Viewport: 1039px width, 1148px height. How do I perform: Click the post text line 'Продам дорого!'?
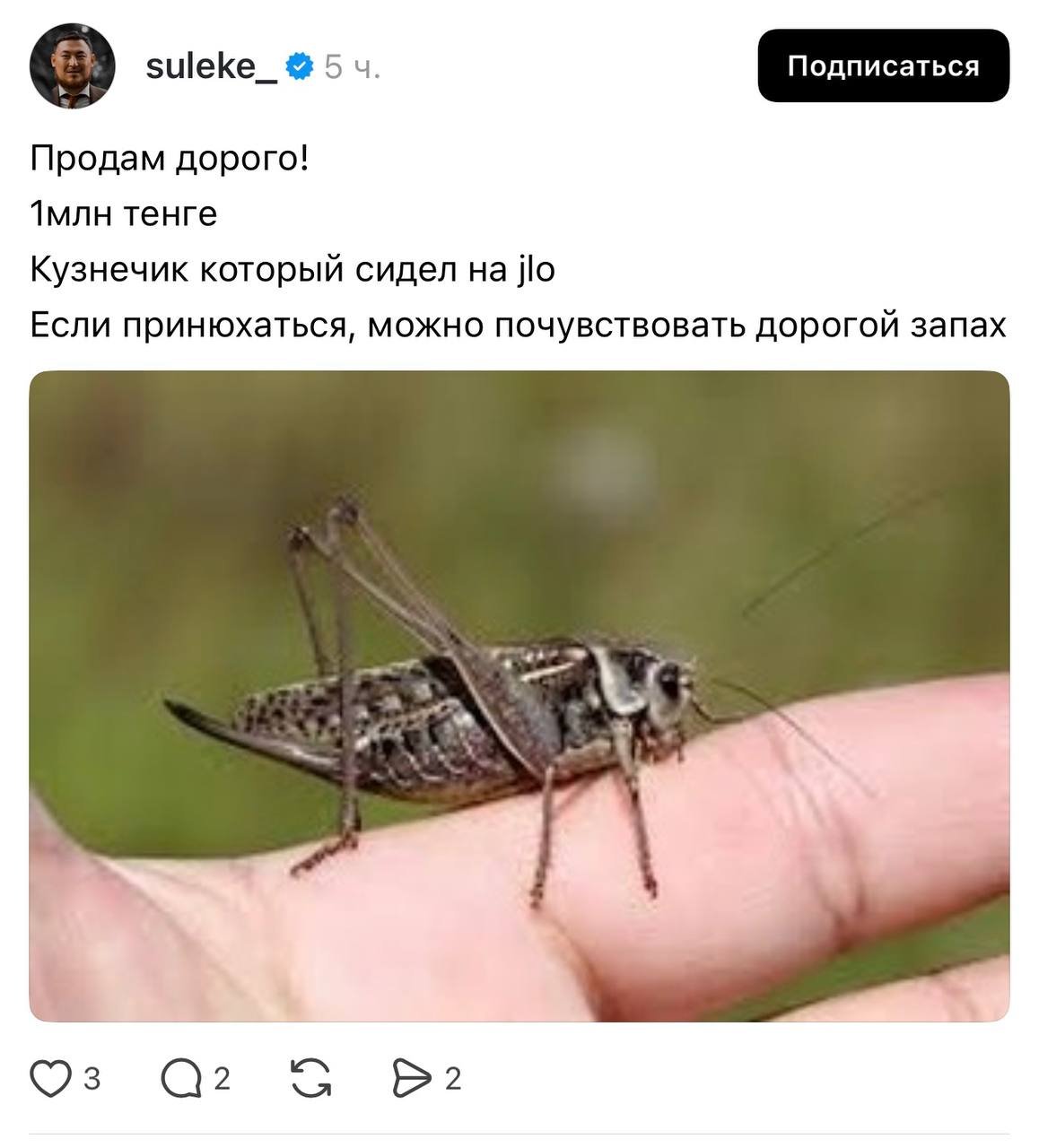[170, 159]
